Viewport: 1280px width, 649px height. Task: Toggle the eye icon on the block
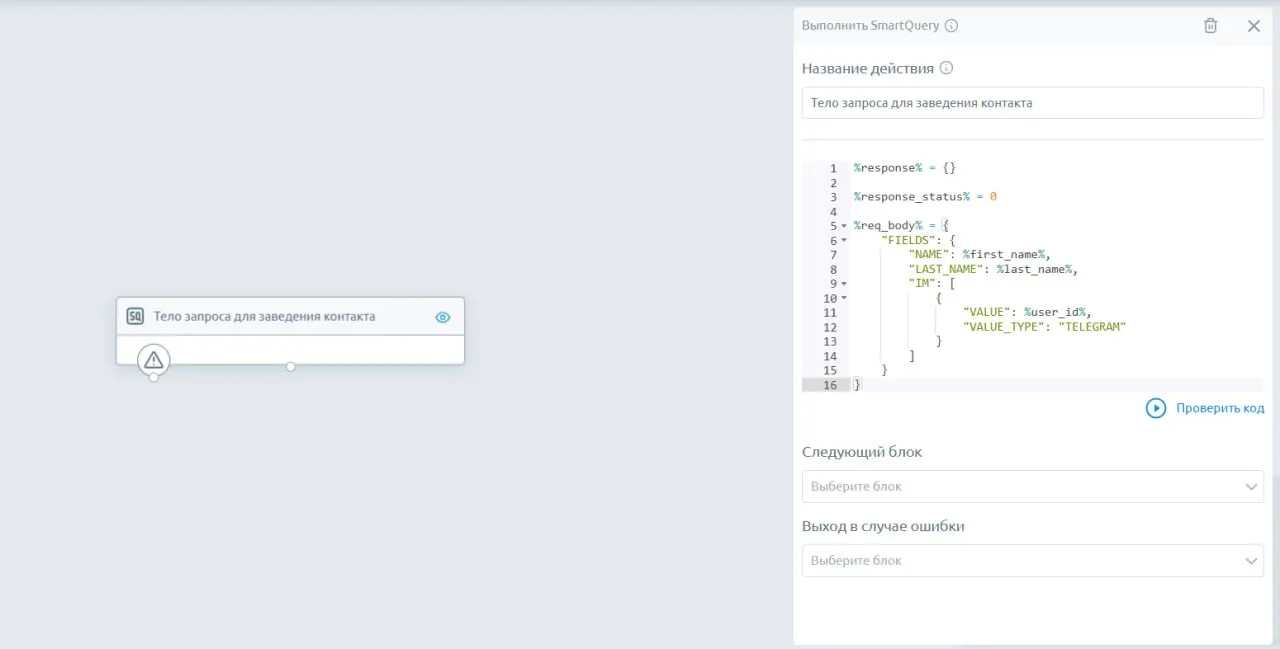[443, 317]
